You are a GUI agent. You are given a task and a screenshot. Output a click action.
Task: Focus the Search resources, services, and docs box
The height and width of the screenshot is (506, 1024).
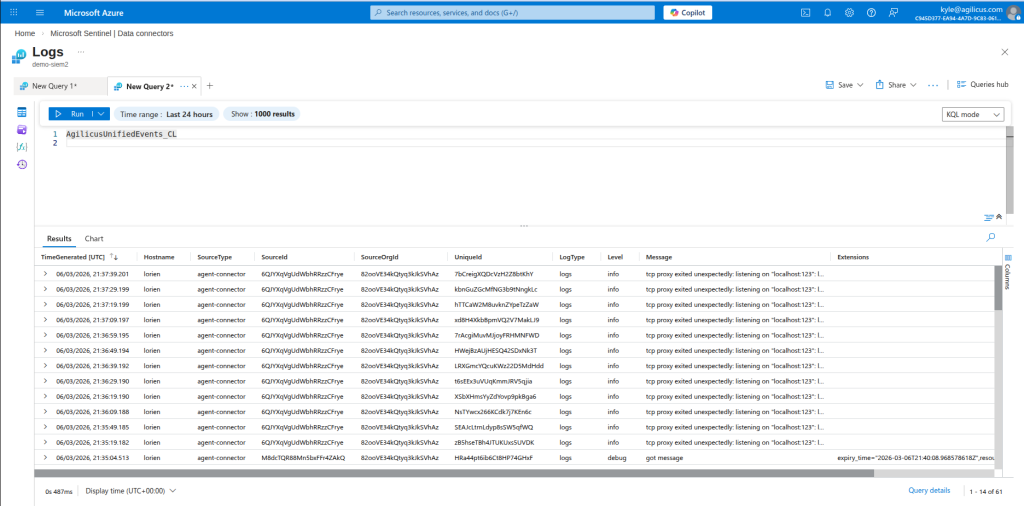click(x=513, y=12)
